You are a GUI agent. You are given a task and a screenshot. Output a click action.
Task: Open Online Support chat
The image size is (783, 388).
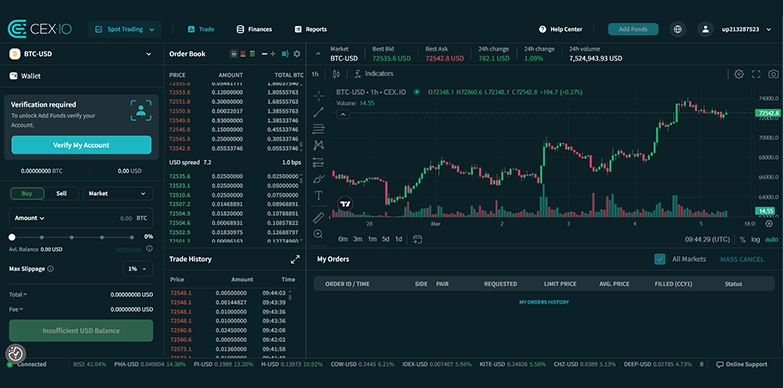pyautogui.click(x=742, y=365)
